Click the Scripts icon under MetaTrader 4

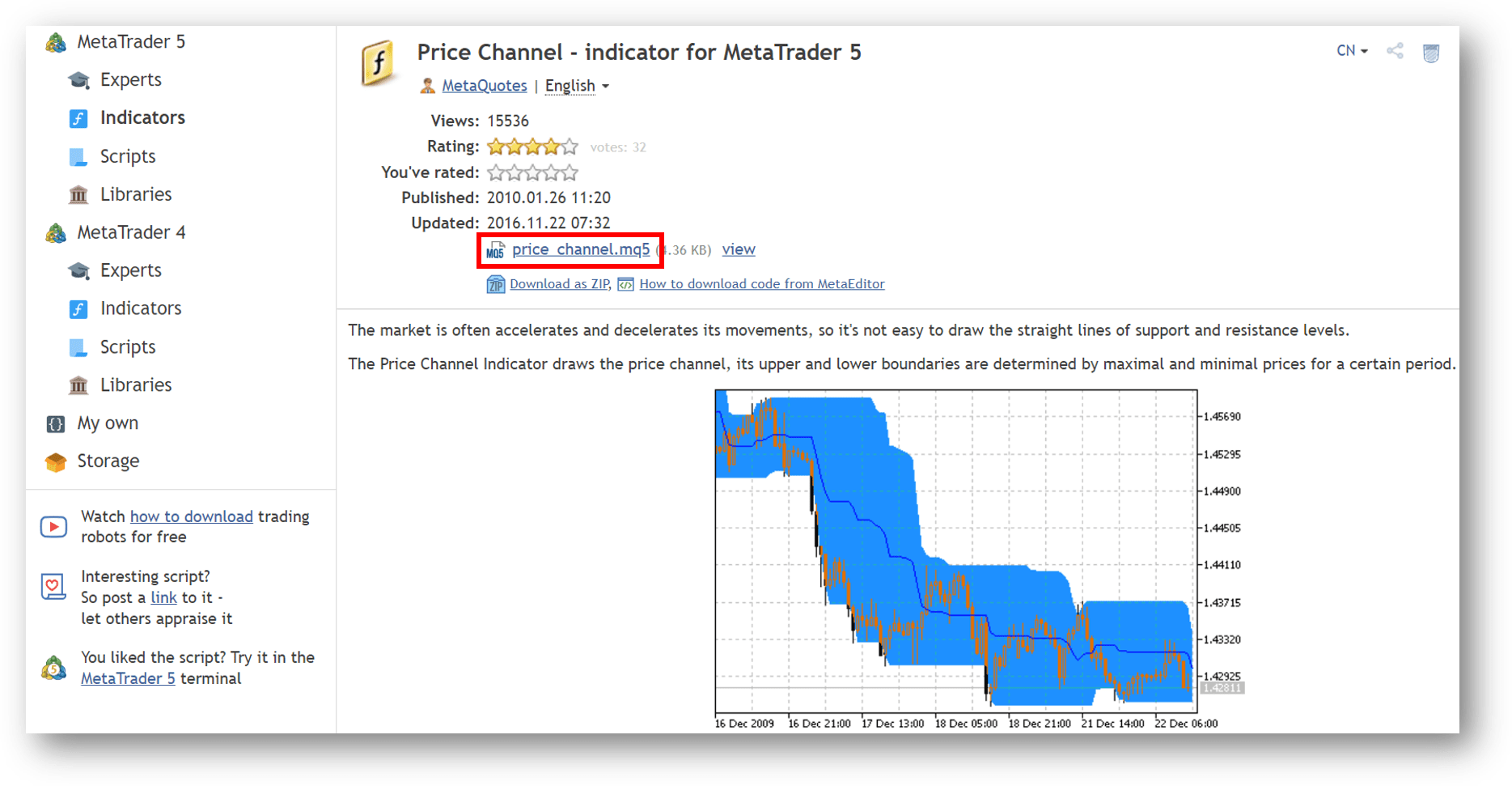click(x=78, y=348)
